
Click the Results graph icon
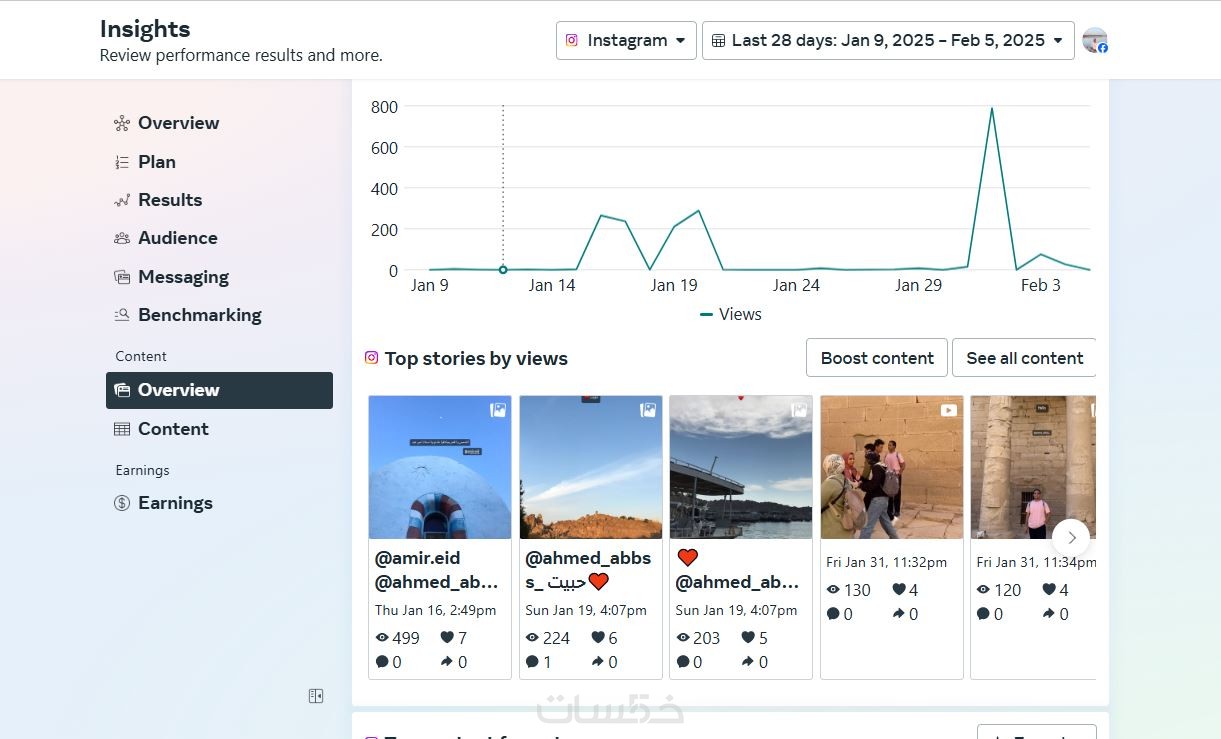122,200
